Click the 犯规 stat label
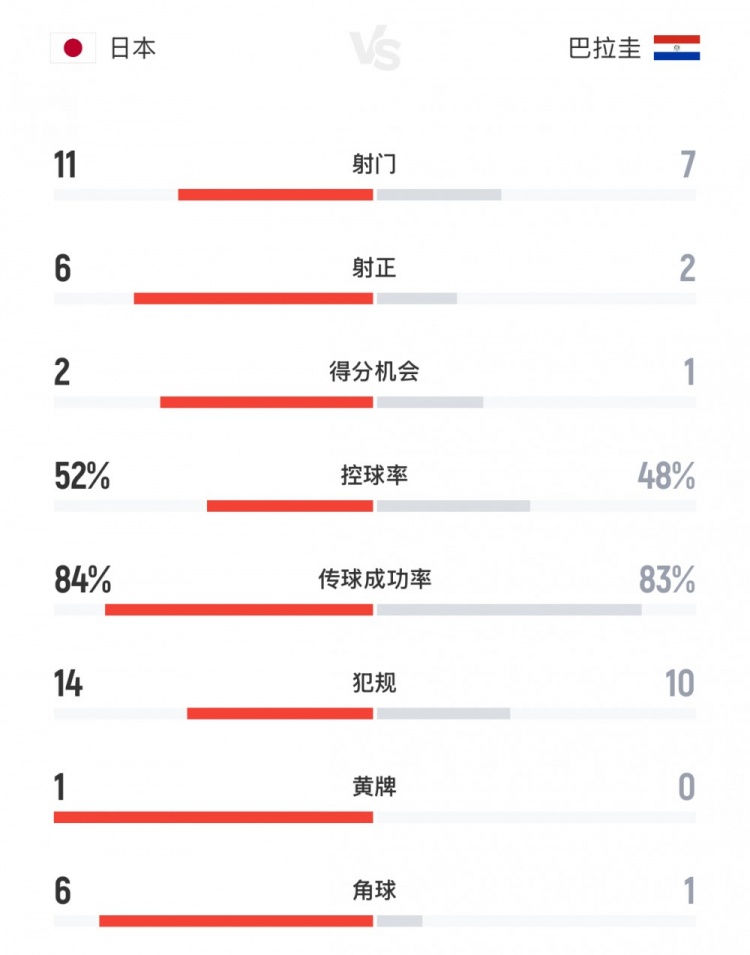Viewport: 750px width, 955px height. click(x=374, y=683)
